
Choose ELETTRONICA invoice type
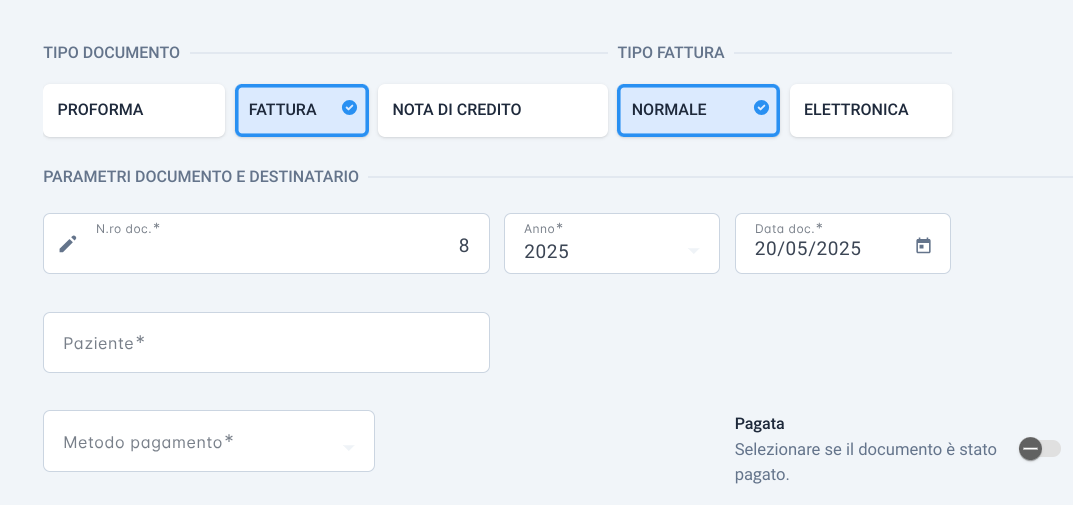[870, 110]
